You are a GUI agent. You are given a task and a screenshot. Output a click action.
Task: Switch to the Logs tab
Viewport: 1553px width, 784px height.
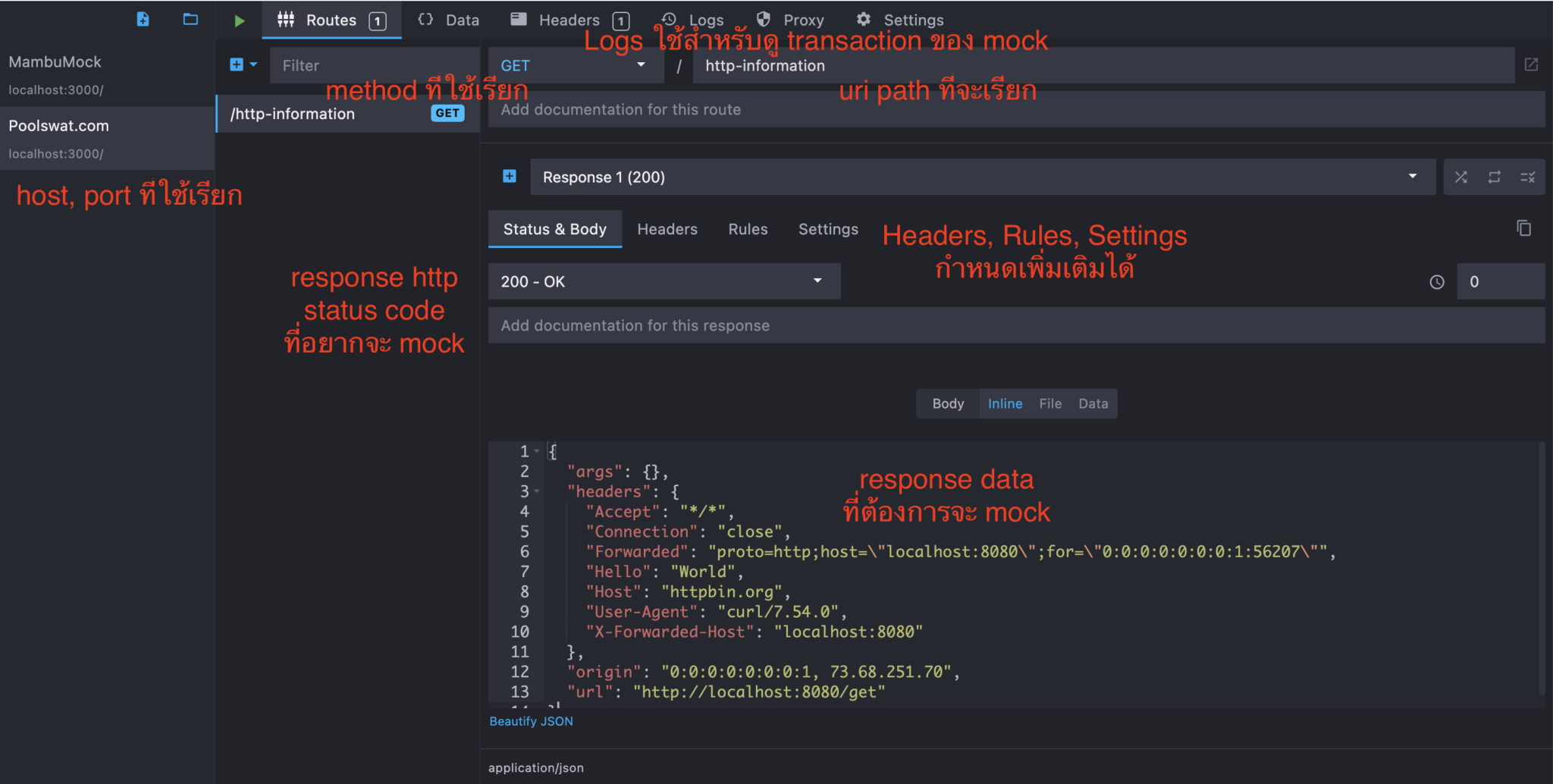pyautogui.click(x=692, y=20)
